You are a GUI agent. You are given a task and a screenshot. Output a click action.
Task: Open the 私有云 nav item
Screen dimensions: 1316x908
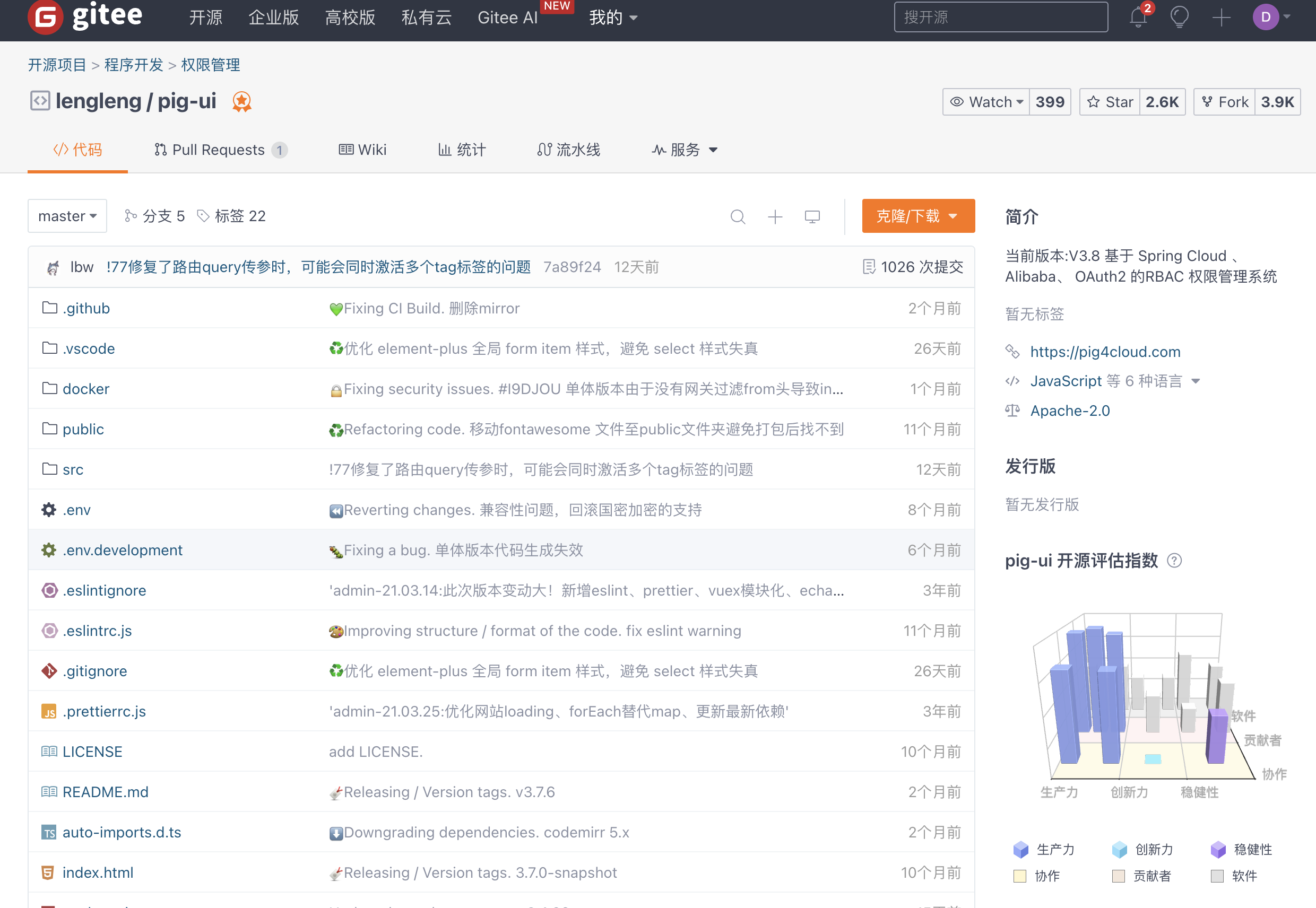pos(426,18)
